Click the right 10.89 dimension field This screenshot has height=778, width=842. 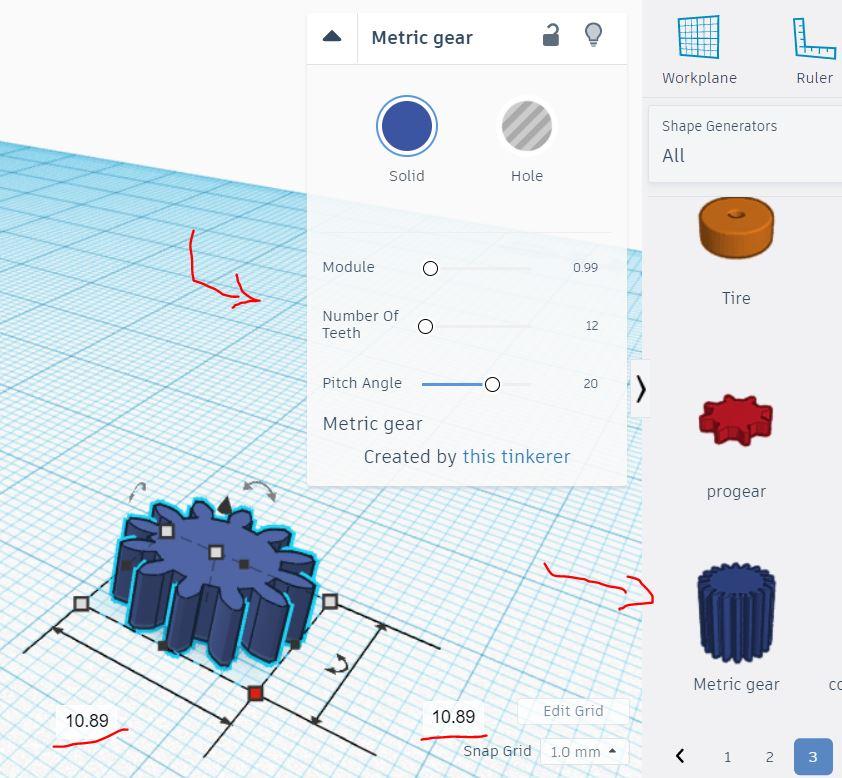(x=453, y=716)
